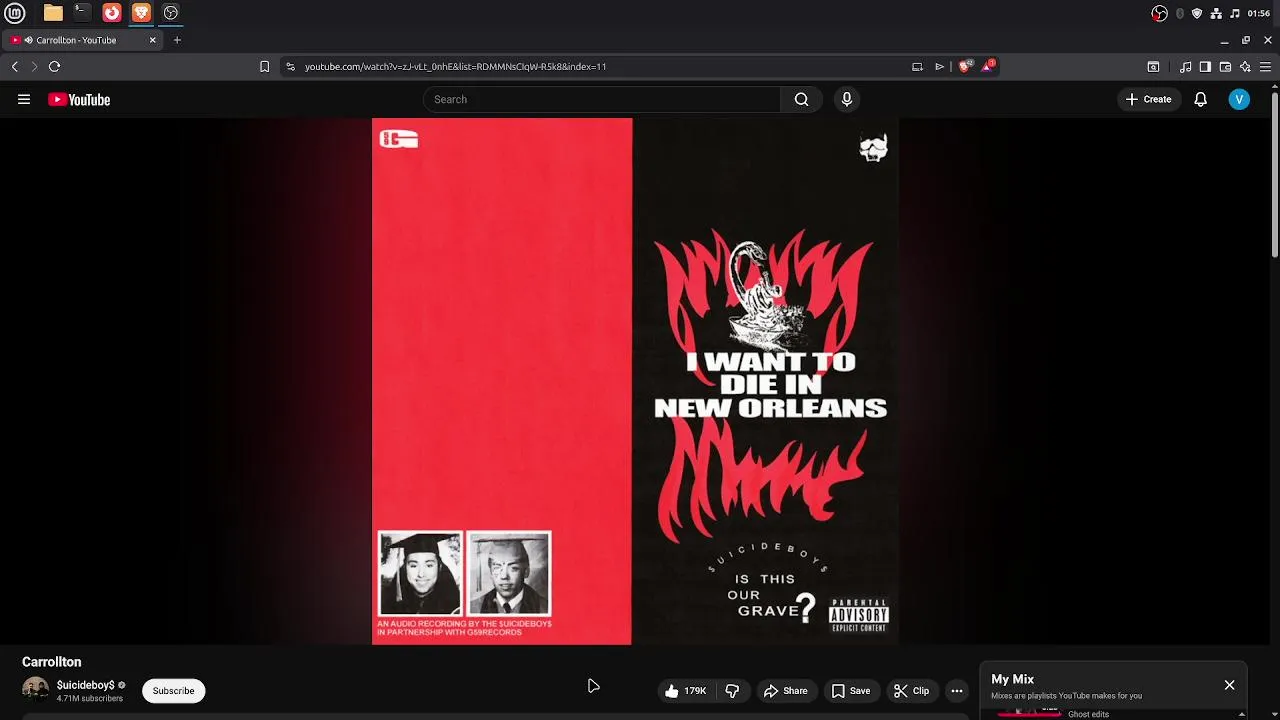View site information icon in address bar

(290, 66)
